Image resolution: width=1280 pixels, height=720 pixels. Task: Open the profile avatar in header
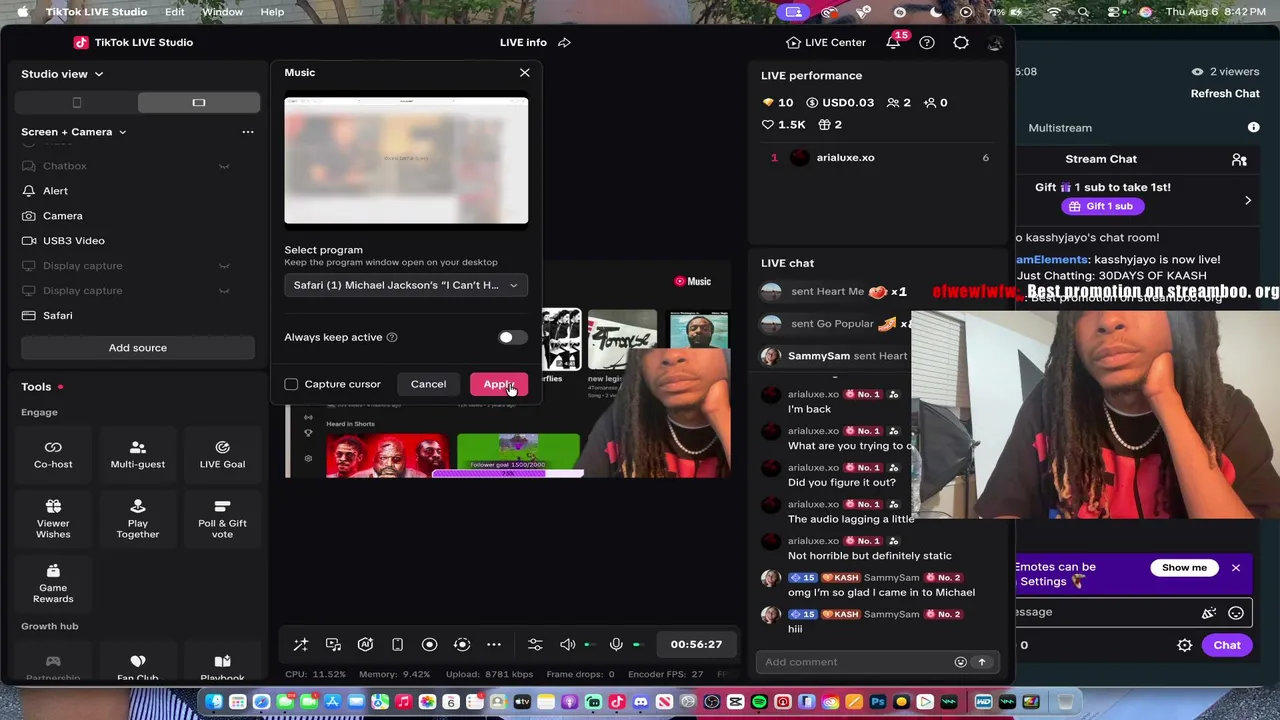tap(994, 43)
